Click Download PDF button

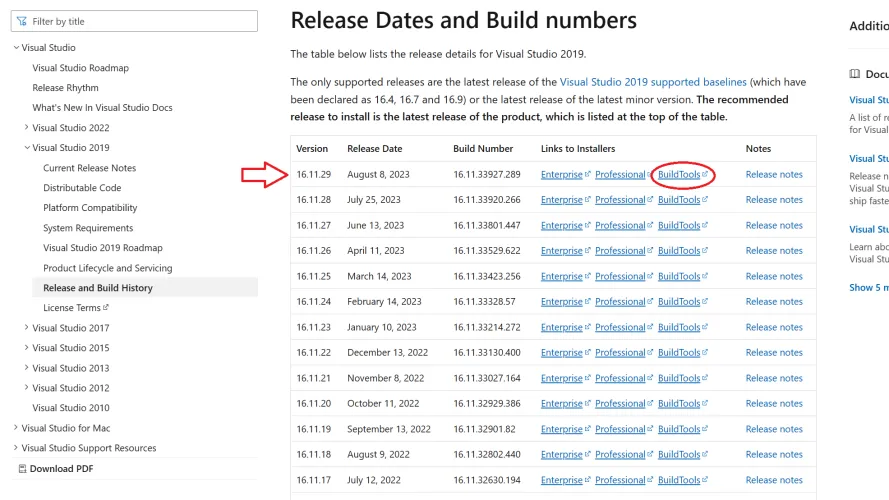[61, 468]
